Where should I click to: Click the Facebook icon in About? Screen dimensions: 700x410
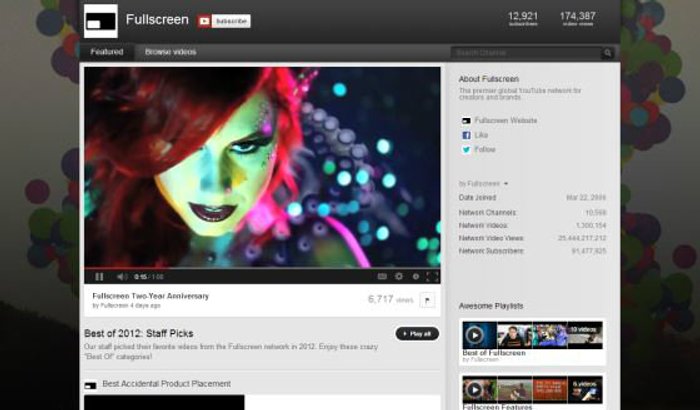466,135
